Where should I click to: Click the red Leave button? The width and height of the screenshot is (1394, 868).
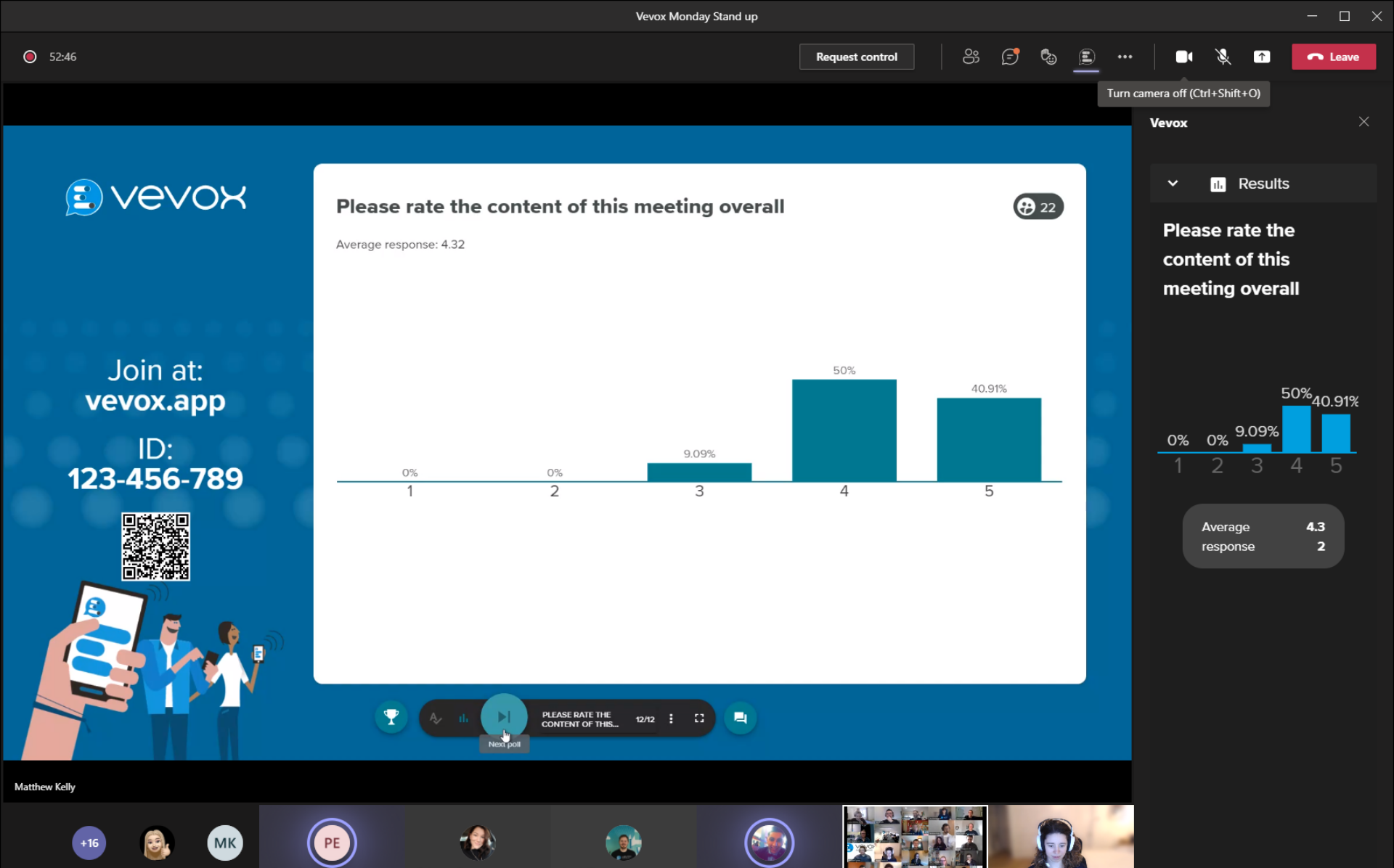coord(1333,57)
